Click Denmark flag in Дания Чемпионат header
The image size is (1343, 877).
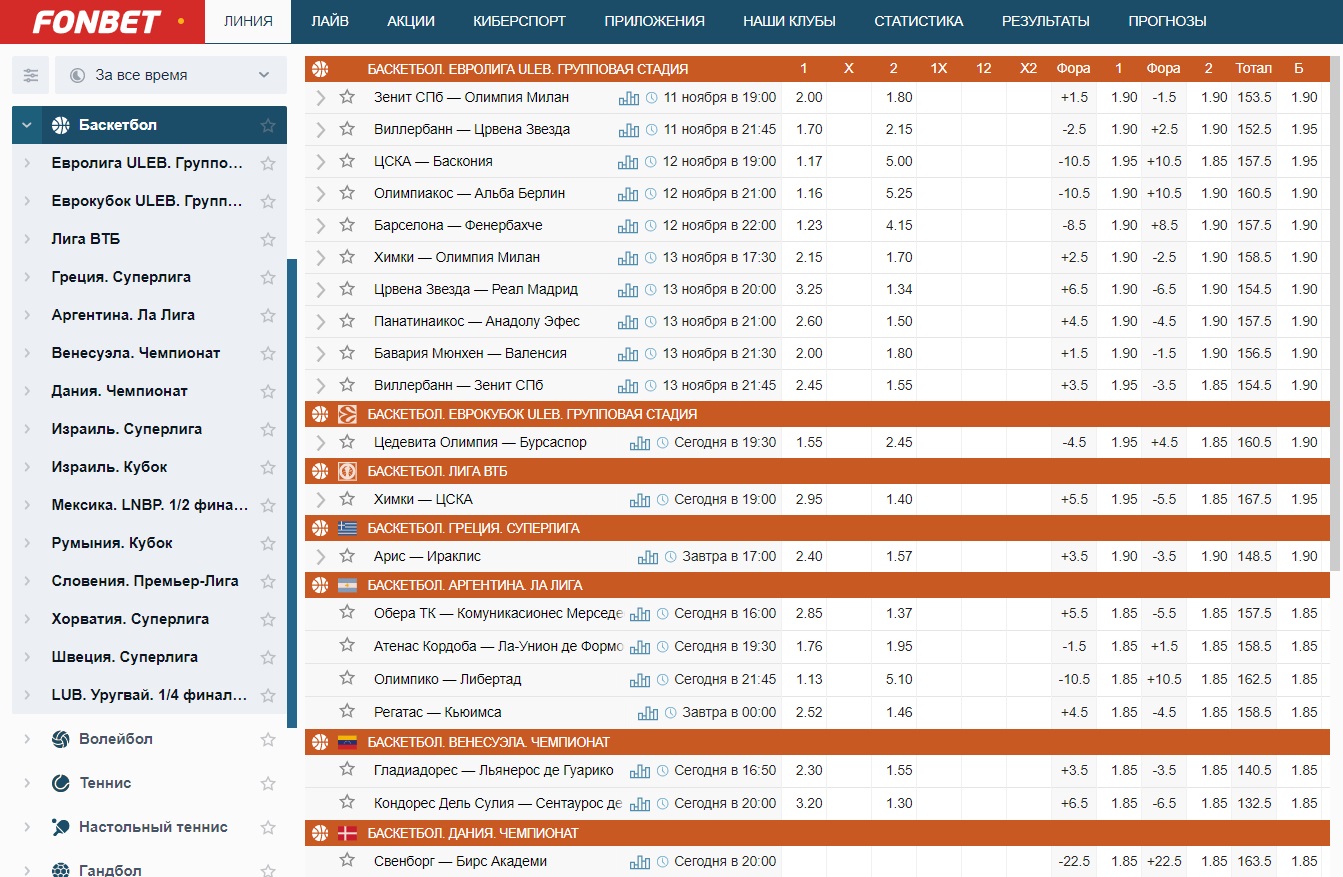(347, 833)
